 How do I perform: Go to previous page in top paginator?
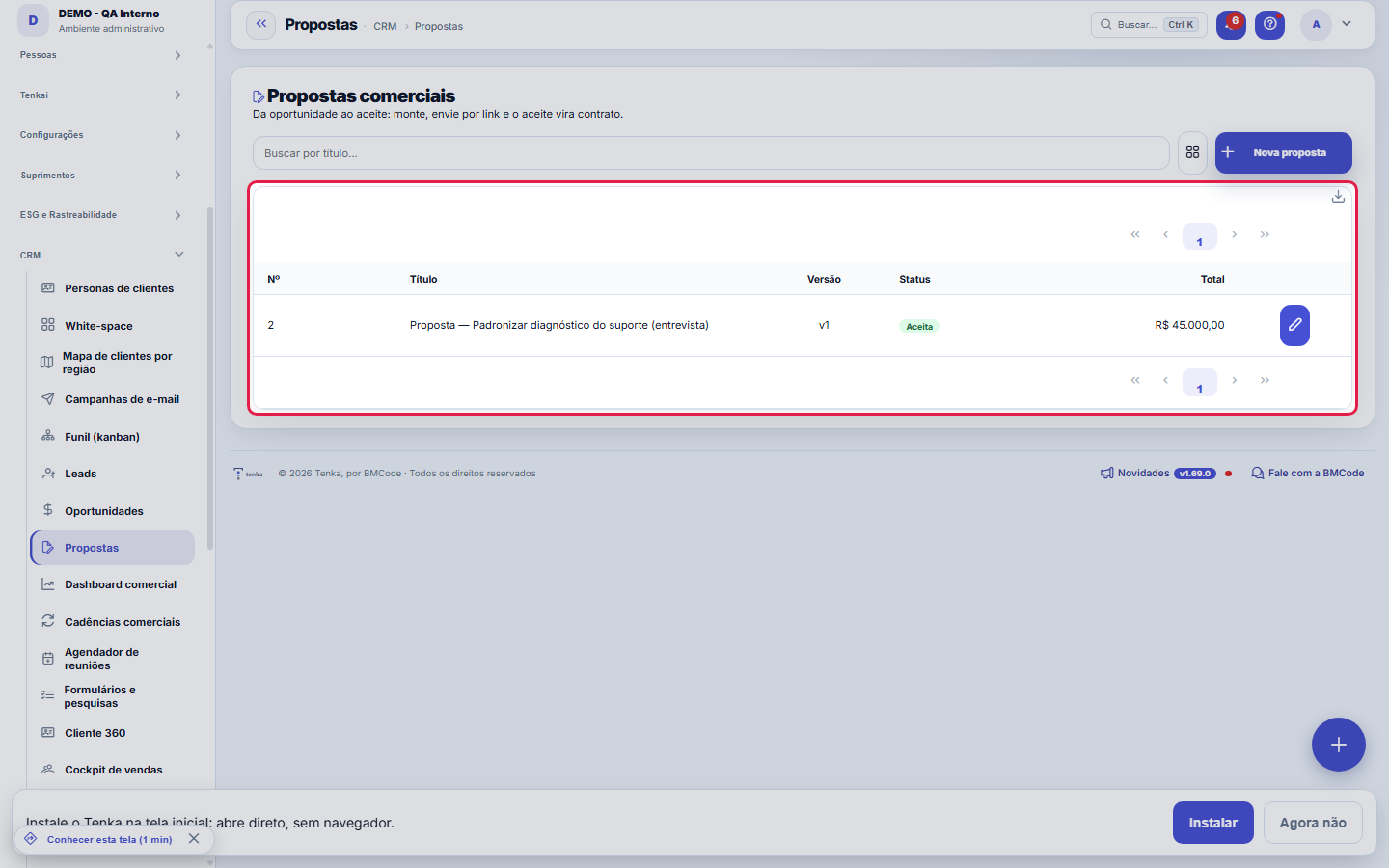[x=1165, y=234]
